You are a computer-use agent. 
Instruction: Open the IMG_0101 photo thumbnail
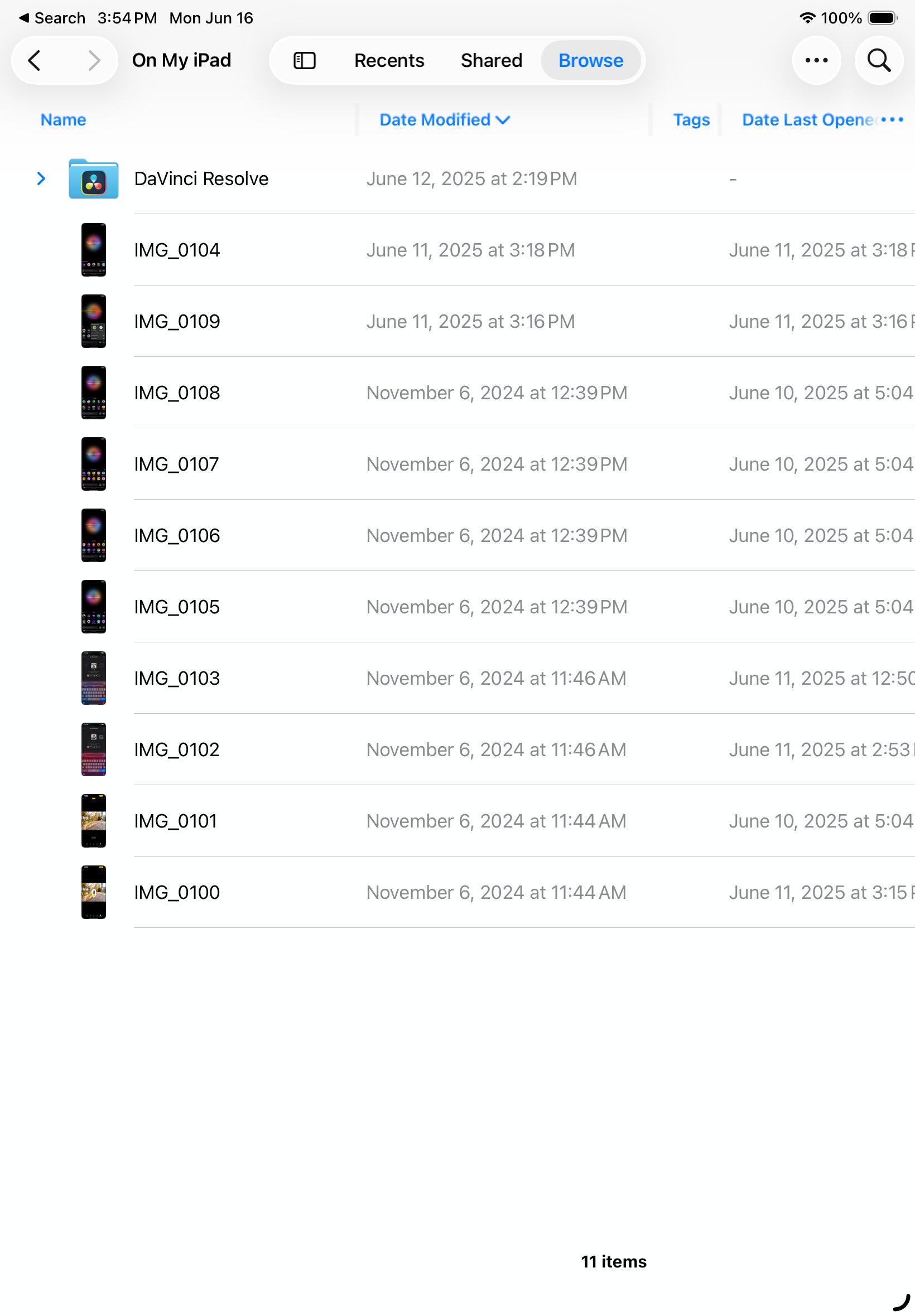tap(93, 820)
